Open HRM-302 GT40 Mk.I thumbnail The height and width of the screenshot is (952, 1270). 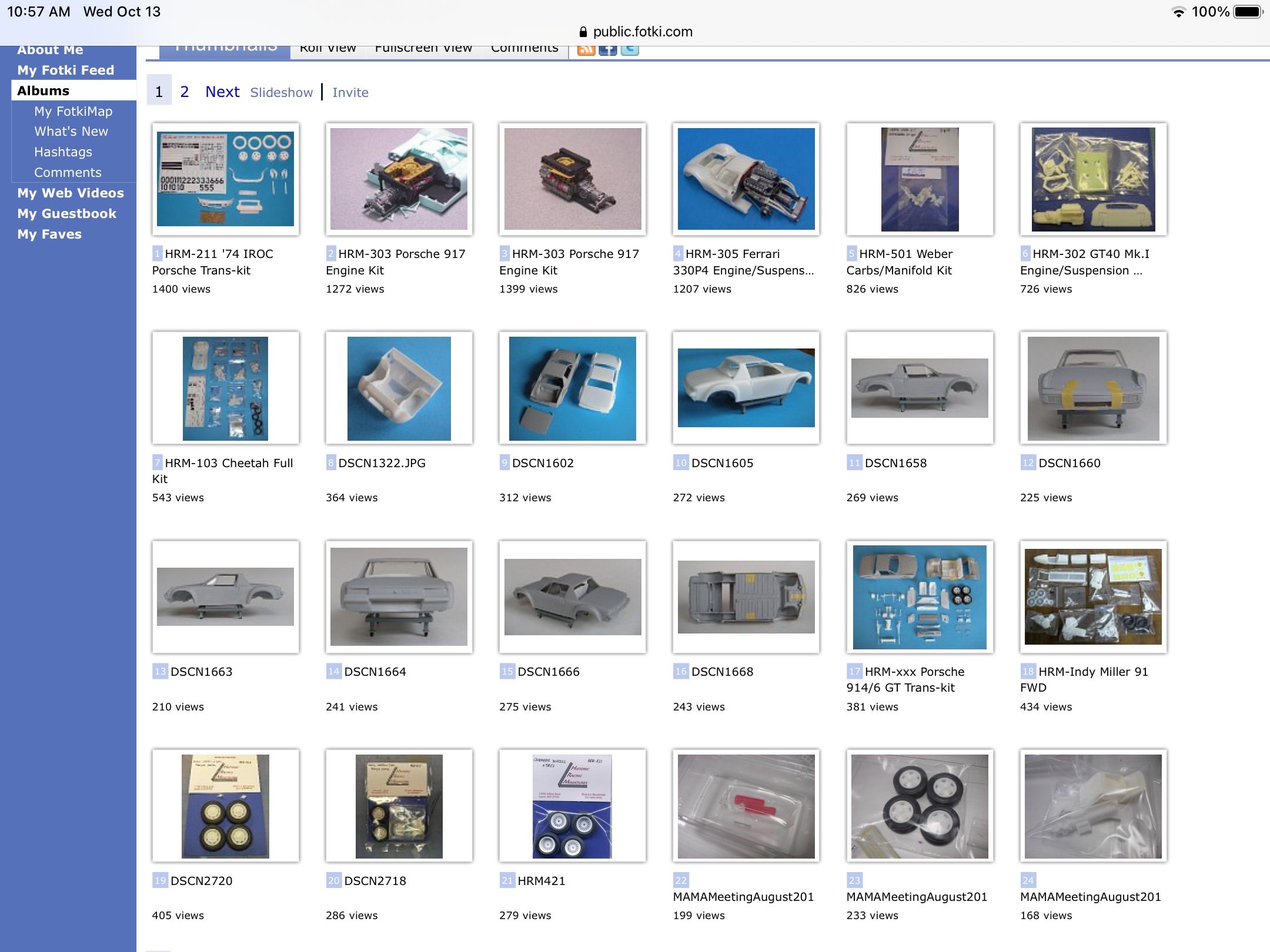(x=1094, y=179)
